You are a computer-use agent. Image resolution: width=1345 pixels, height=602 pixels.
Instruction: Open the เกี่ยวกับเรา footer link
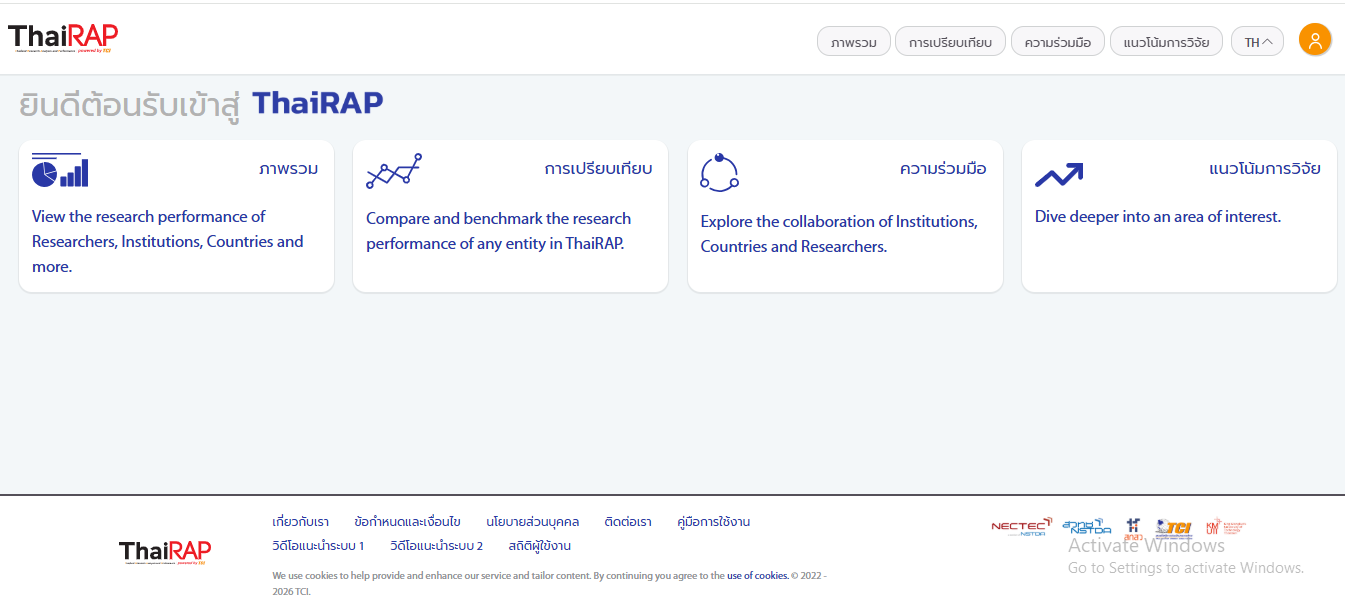coord(300,522)
